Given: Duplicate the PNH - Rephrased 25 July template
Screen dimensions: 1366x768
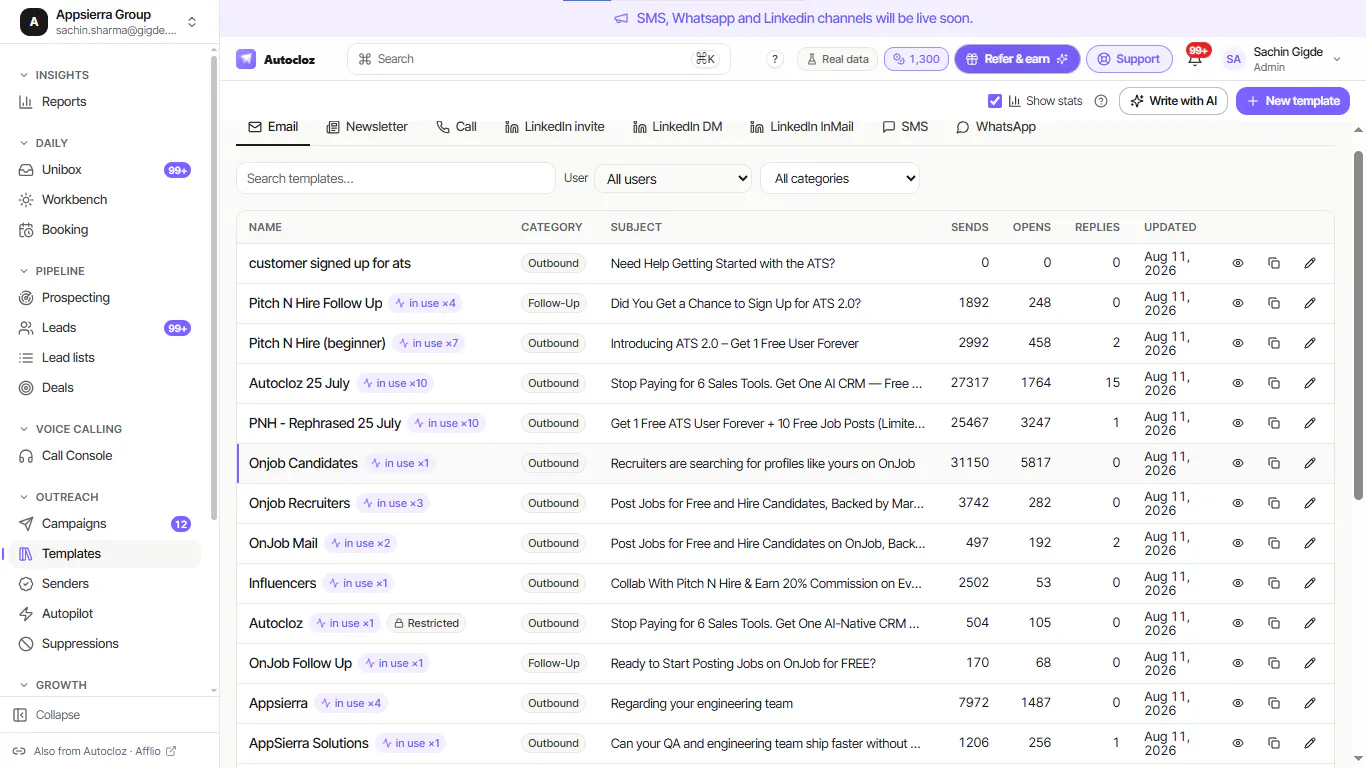Looking at the screenshot, I should coord(1274,423).
